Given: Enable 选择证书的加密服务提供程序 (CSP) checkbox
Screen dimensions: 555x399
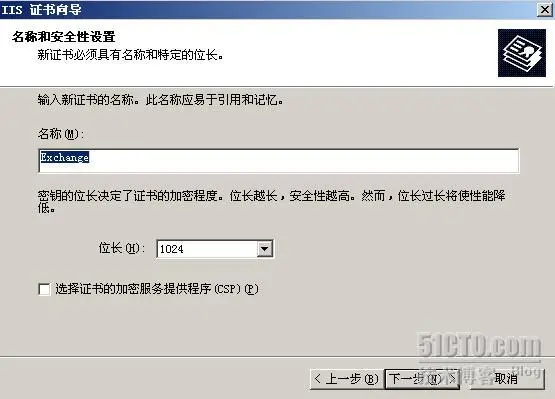Looking at the screenshot, I should (44, 289).
